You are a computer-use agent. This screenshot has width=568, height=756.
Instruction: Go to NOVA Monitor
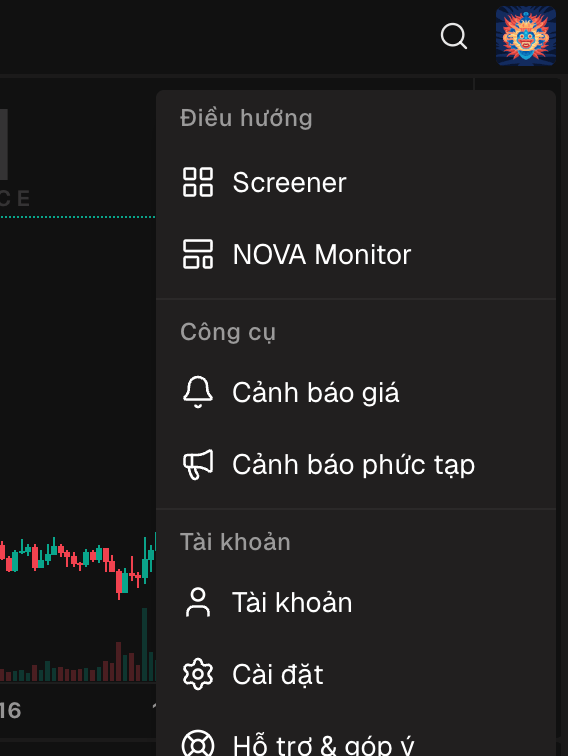[x=356, y=254]
